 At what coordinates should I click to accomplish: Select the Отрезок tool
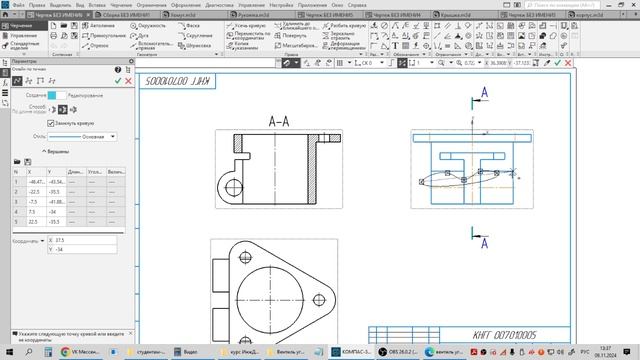tap(95, 46)
